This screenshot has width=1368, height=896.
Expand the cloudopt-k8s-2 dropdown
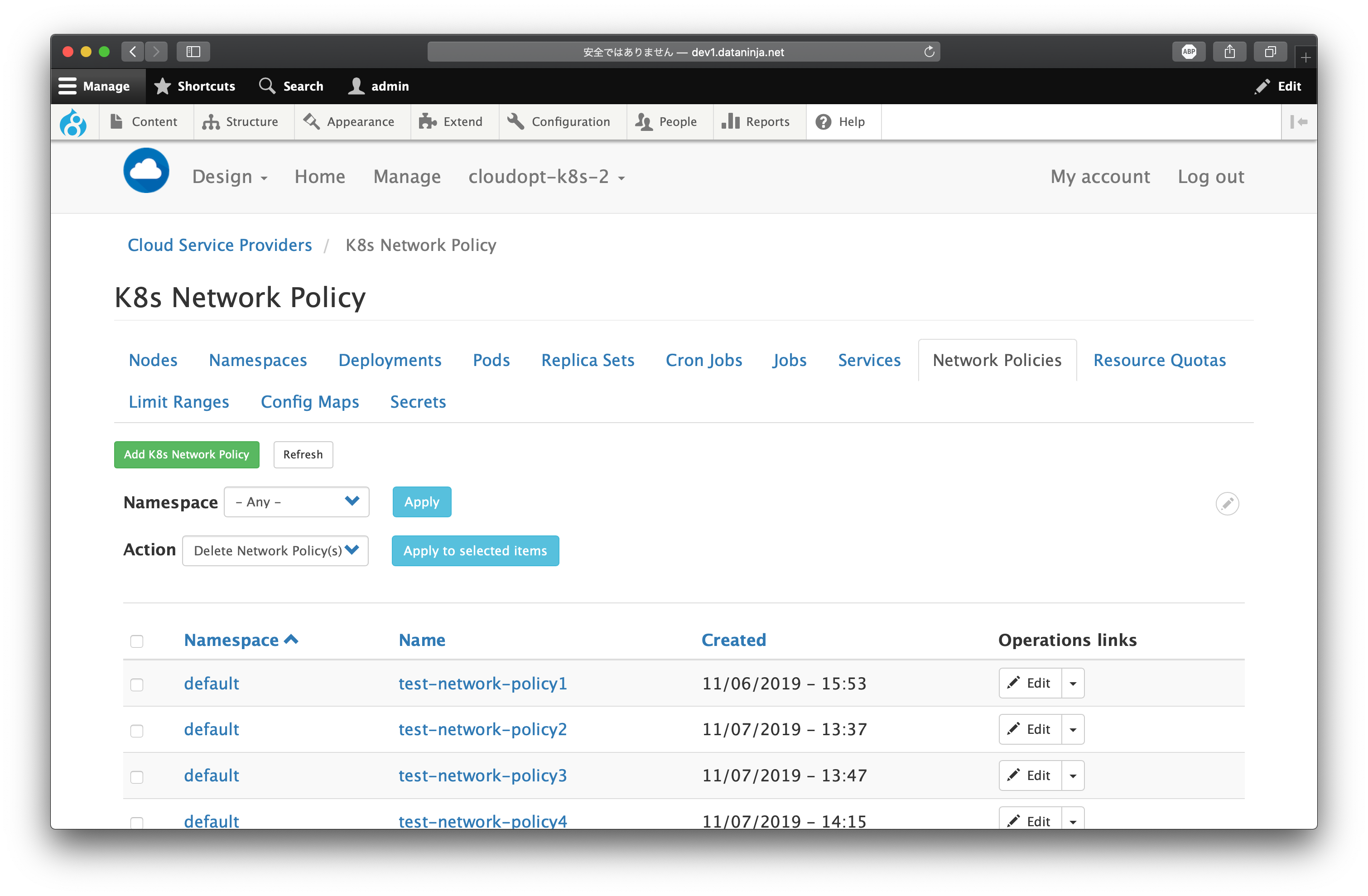(546, 177)
